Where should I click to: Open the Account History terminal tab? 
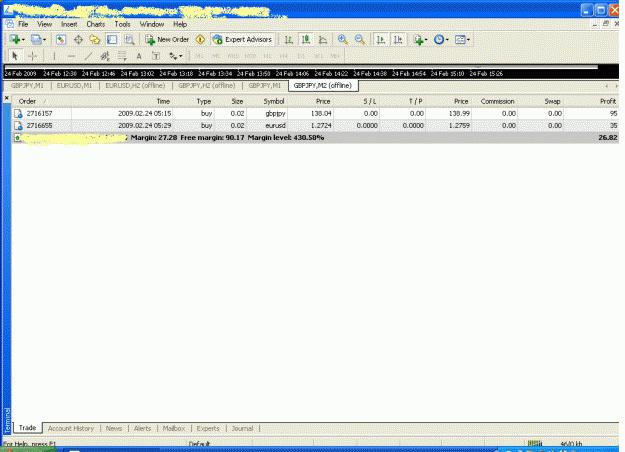[x=71, y=428]
